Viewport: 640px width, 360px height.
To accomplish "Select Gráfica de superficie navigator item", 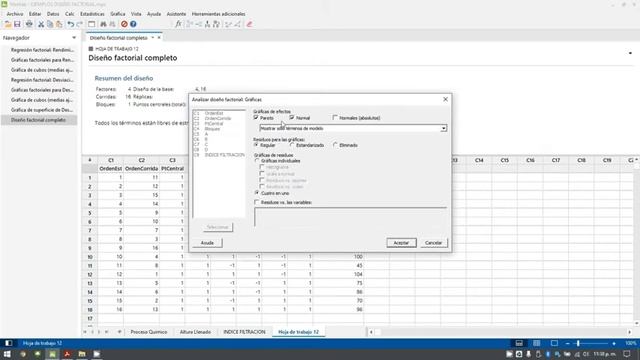I will [42, 110].
